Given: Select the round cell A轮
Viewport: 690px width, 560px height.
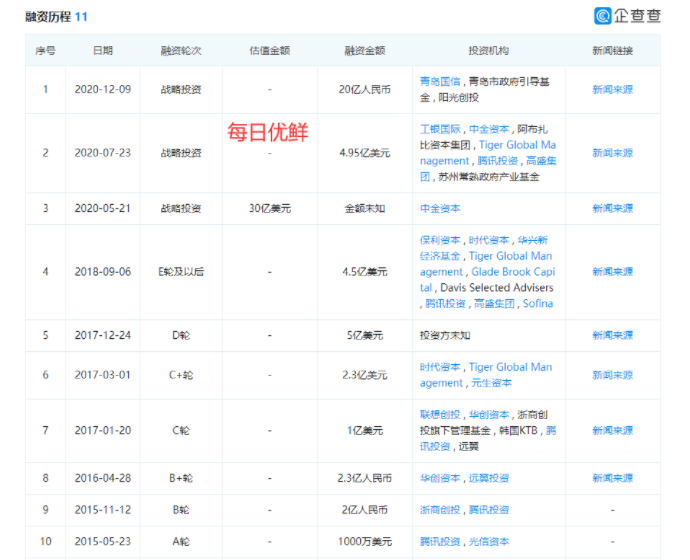Looking at the screenshot, I should pos(181,541).
